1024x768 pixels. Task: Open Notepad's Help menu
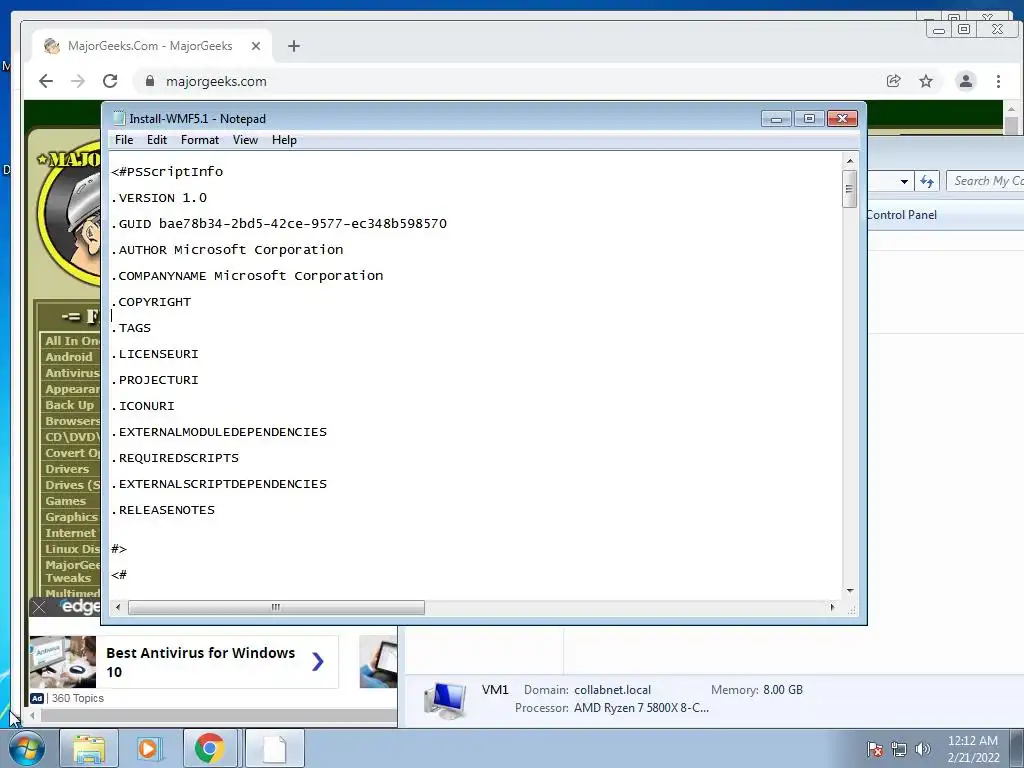pyautogui.click(x=284, y=140)
